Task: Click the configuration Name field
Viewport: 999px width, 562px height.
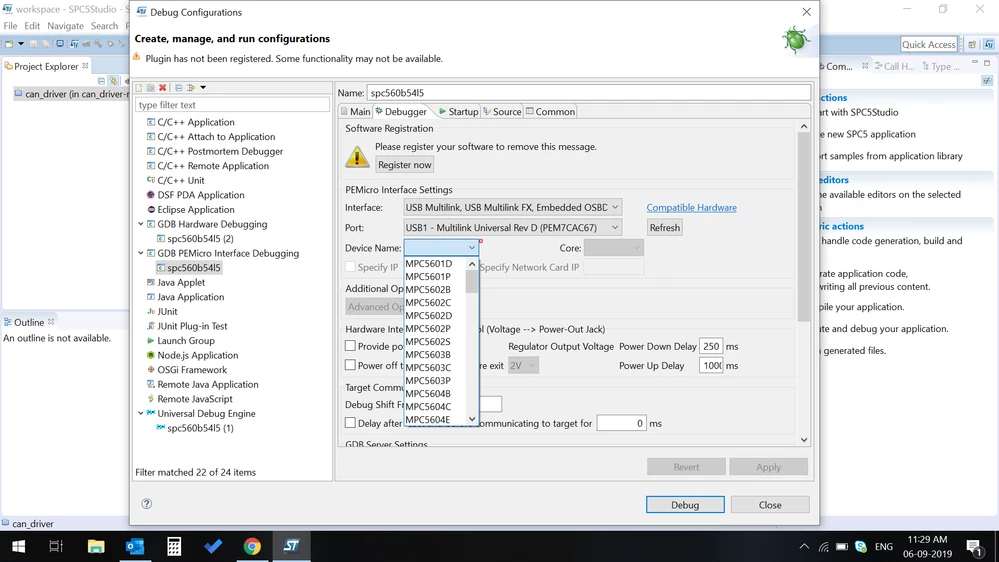Action: (x=589, y=93)
